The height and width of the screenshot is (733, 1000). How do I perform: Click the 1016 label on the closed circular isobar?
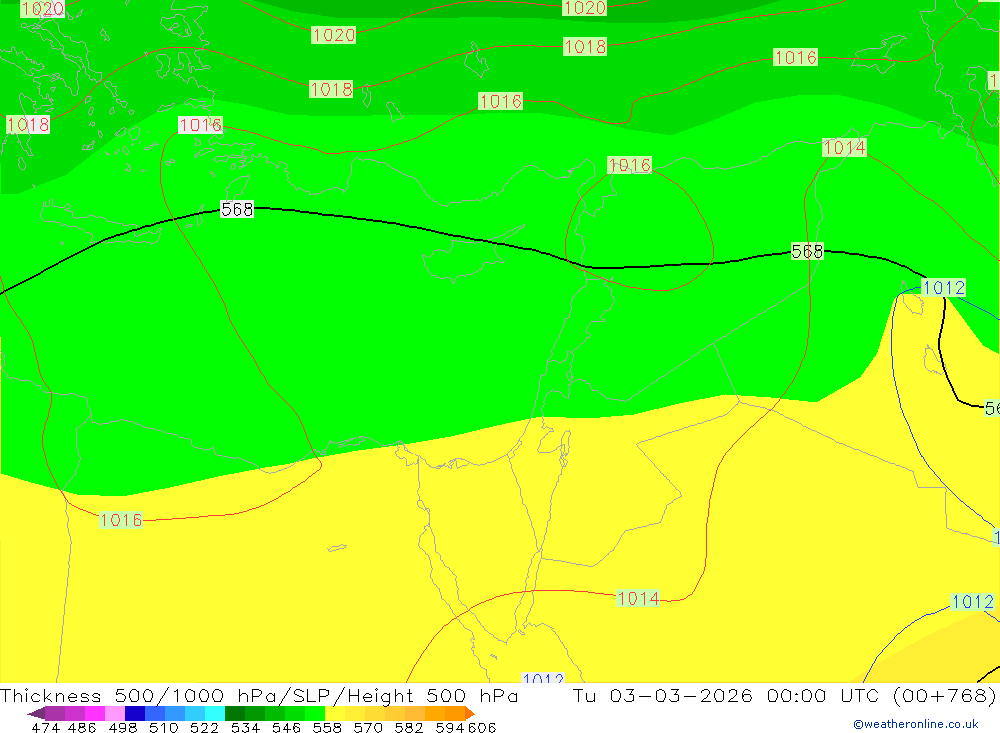629,165
